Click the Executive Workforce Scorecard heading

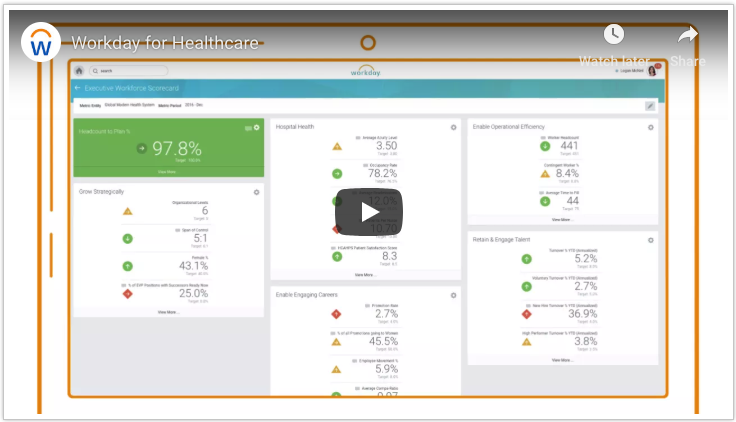(x=131, y=88)
